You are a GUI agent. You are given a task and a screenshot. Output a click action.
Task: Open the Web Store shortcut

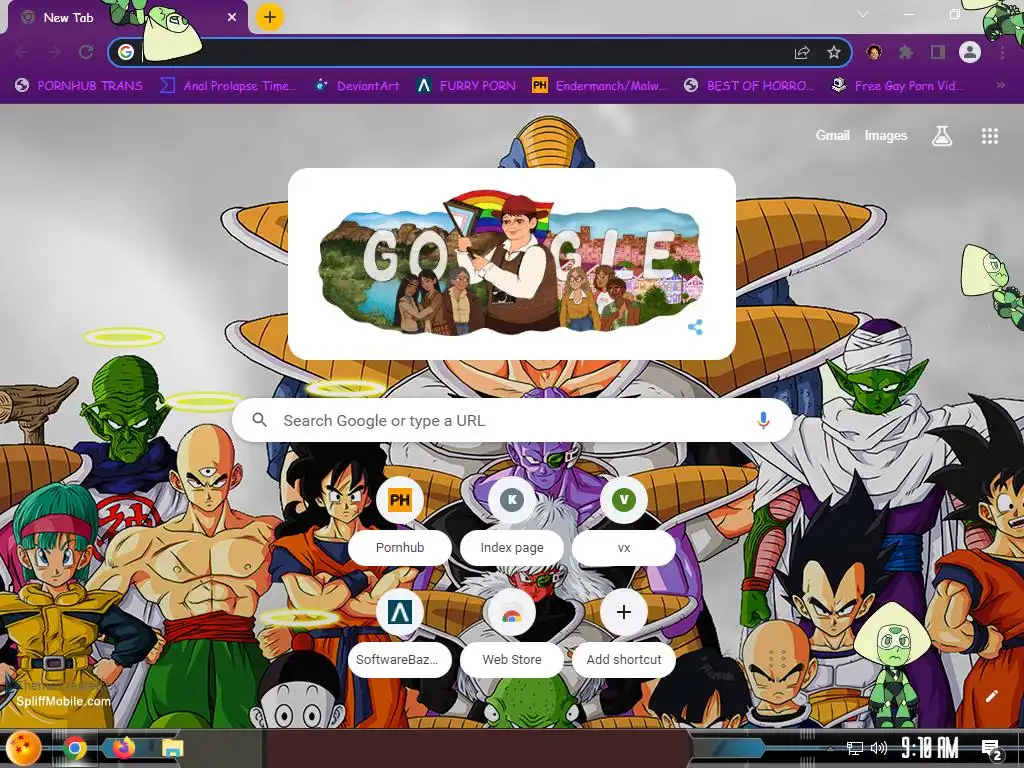[512, 632]
